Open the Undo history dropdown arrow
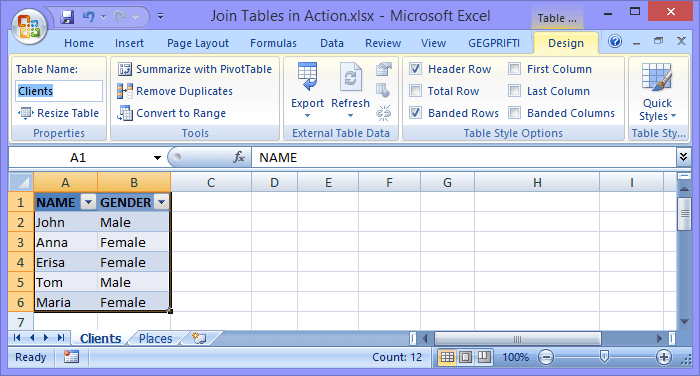 point(104,17)
